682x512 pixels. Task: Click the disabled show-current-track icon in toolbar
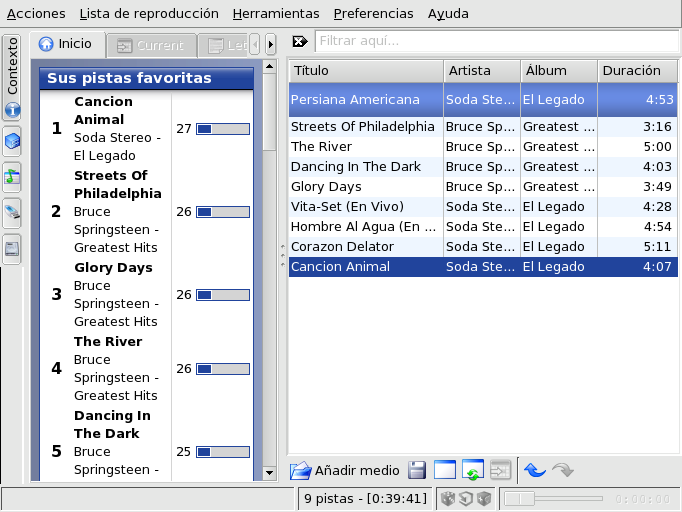click(501, 470)
